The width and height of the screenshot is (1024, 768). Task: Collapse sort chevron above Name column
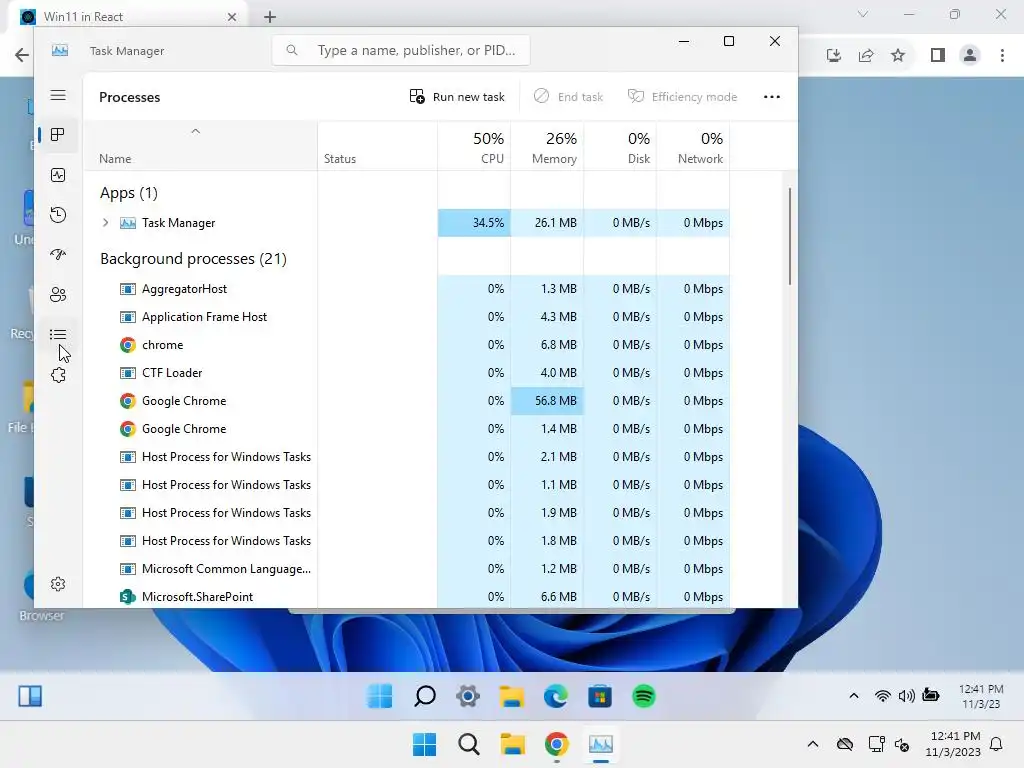(x=195, y=131)
